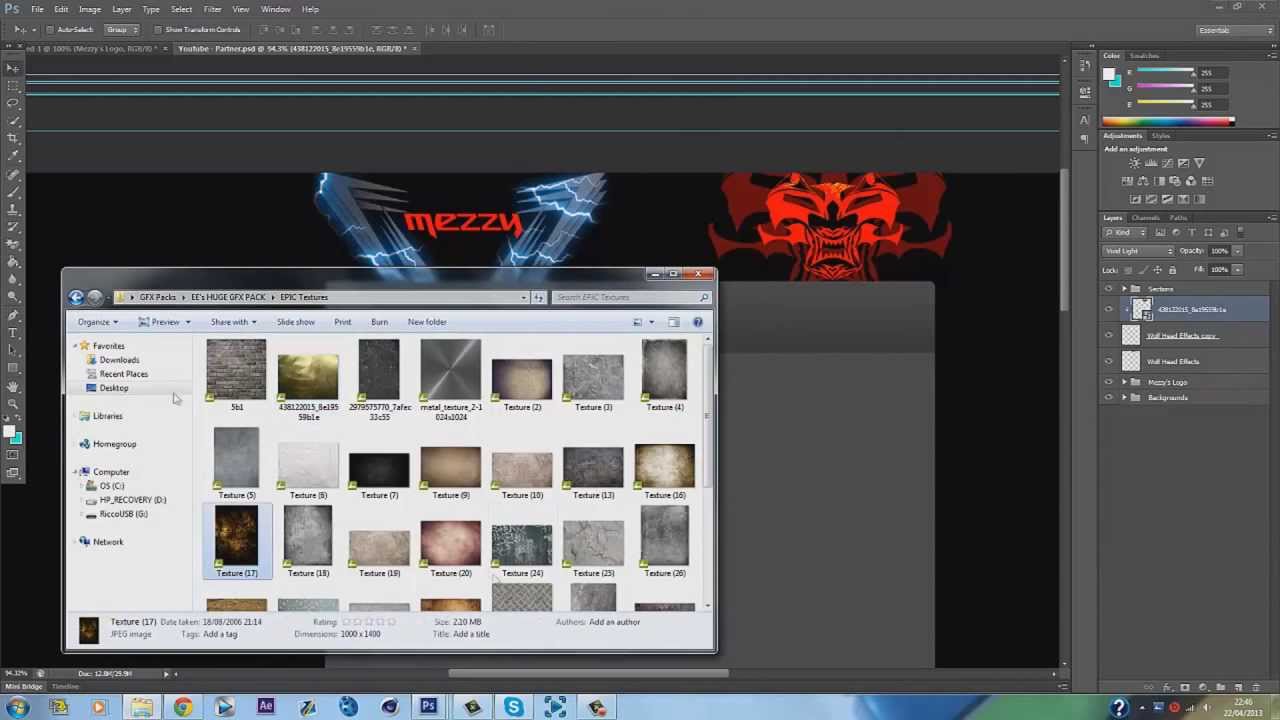Open Skype from the taskbar
The image size is (1280, 720).
click(513, 707)
